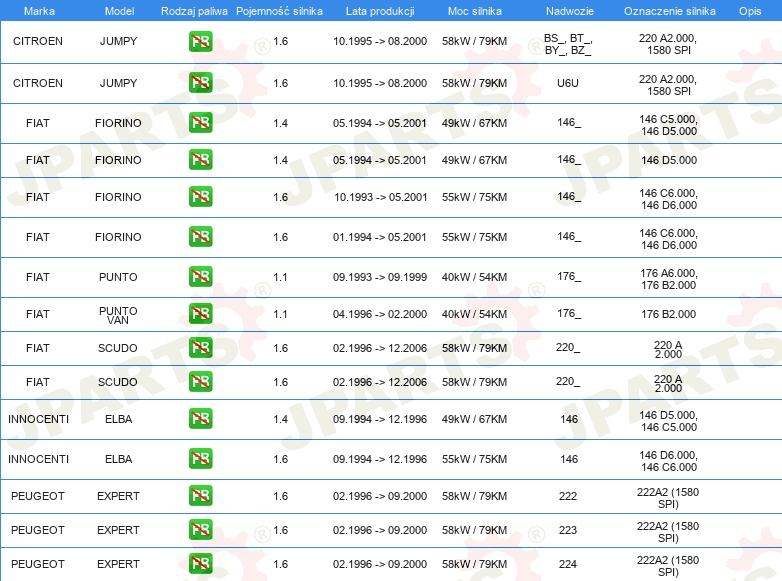782x581 pixels.
Task: Select the engine cell showing only '176 B2.000'
Action: click(669, 314)
